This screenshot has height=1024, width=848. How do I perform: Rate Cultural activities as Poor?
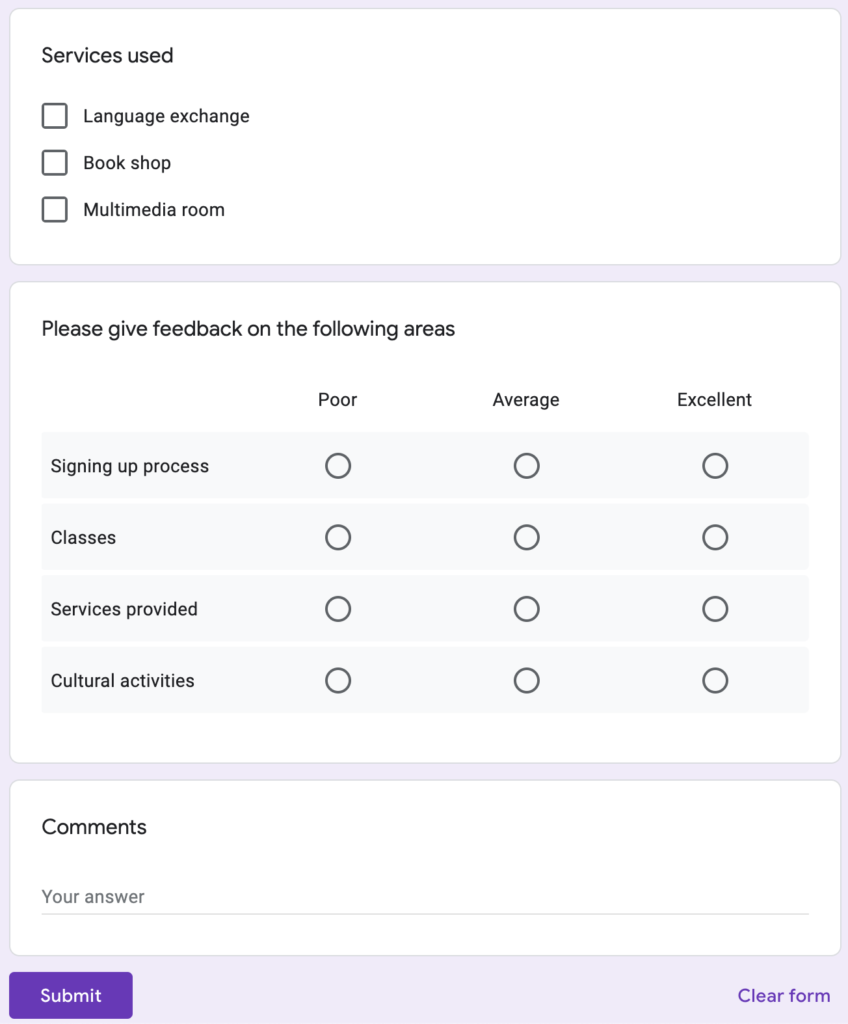[x=338, y=680]
